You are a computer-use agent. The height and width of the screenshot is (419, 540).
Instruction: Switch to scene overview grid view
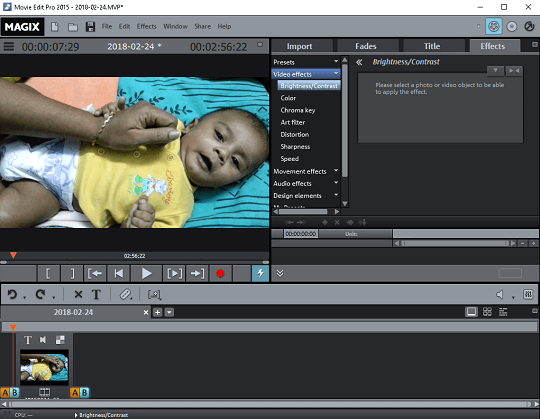click(487, 312)
